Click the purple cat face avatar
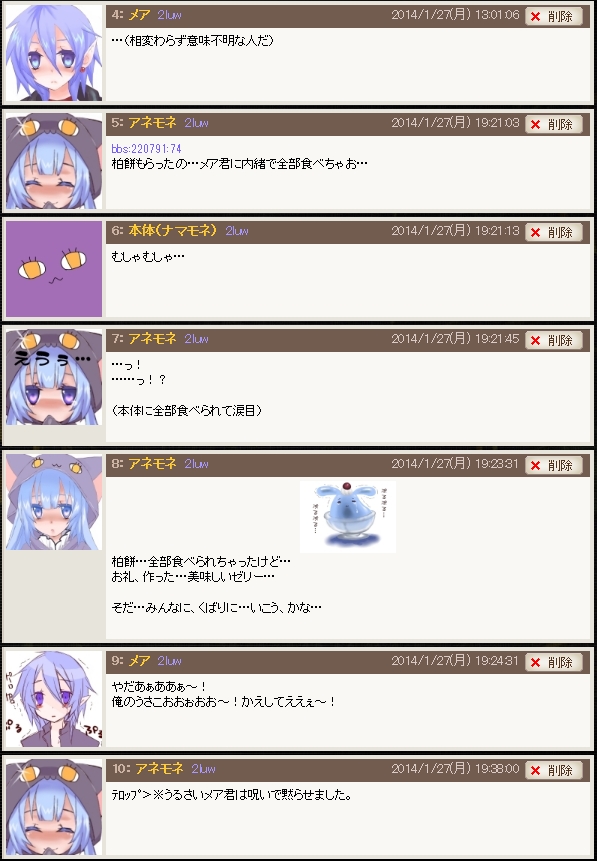 click(x=54, y=269)
